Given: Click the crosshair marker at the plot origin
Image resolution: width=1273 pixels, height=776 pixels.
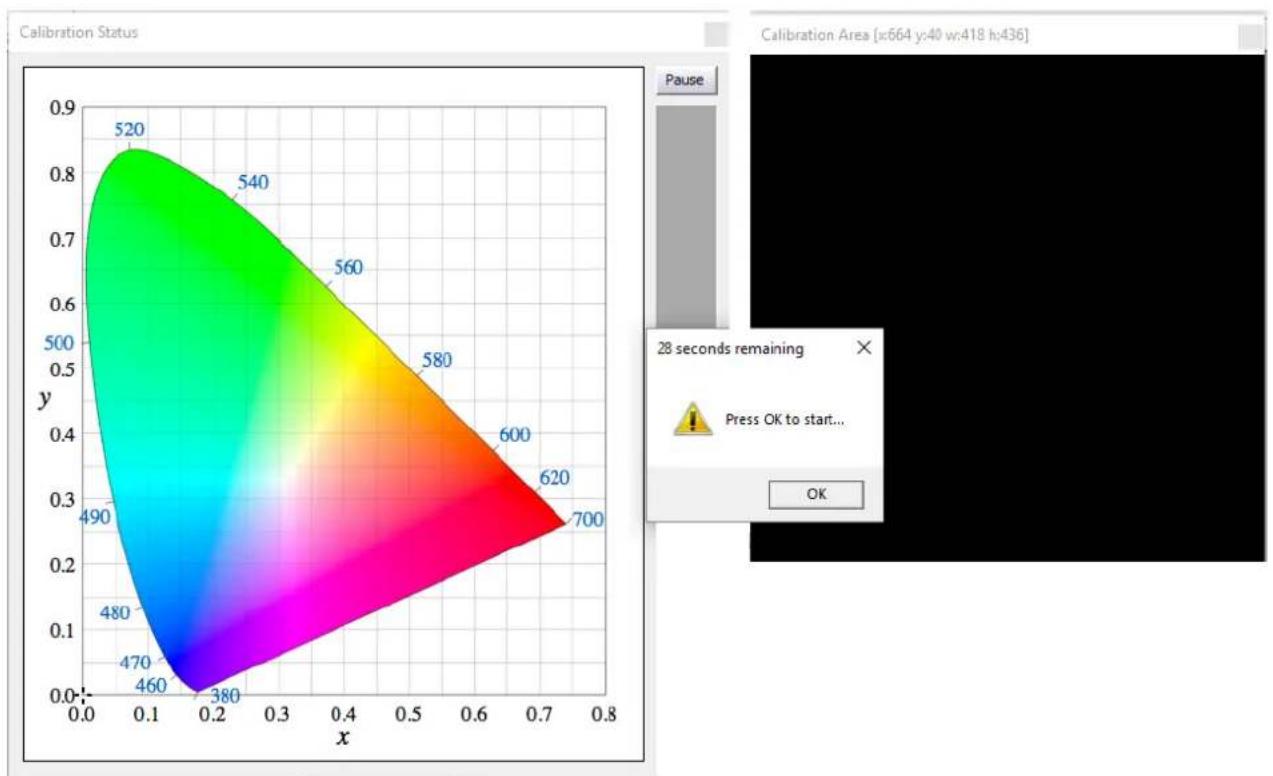Looking at the screenshot, I should click(x=84, y=693).
